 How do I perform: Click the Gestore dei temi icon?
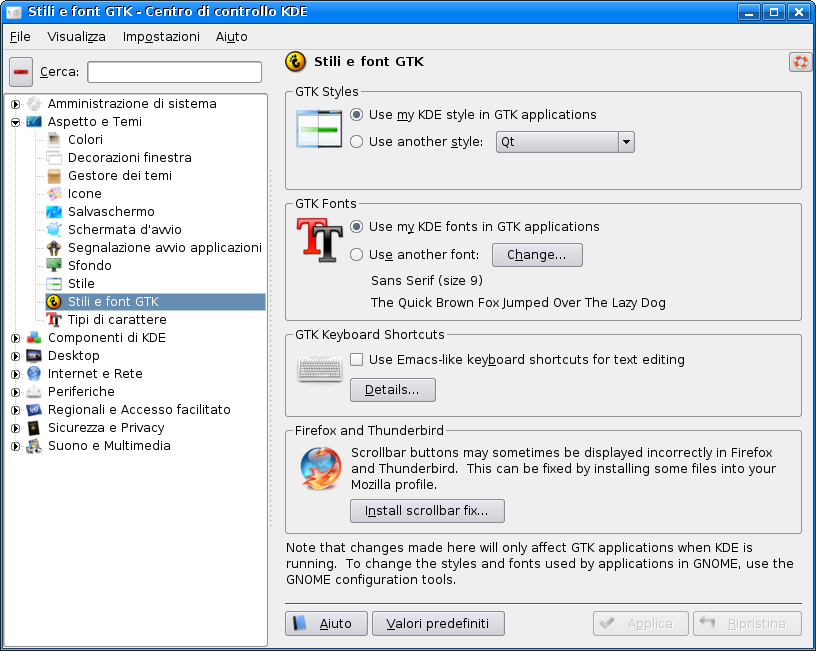54,175
